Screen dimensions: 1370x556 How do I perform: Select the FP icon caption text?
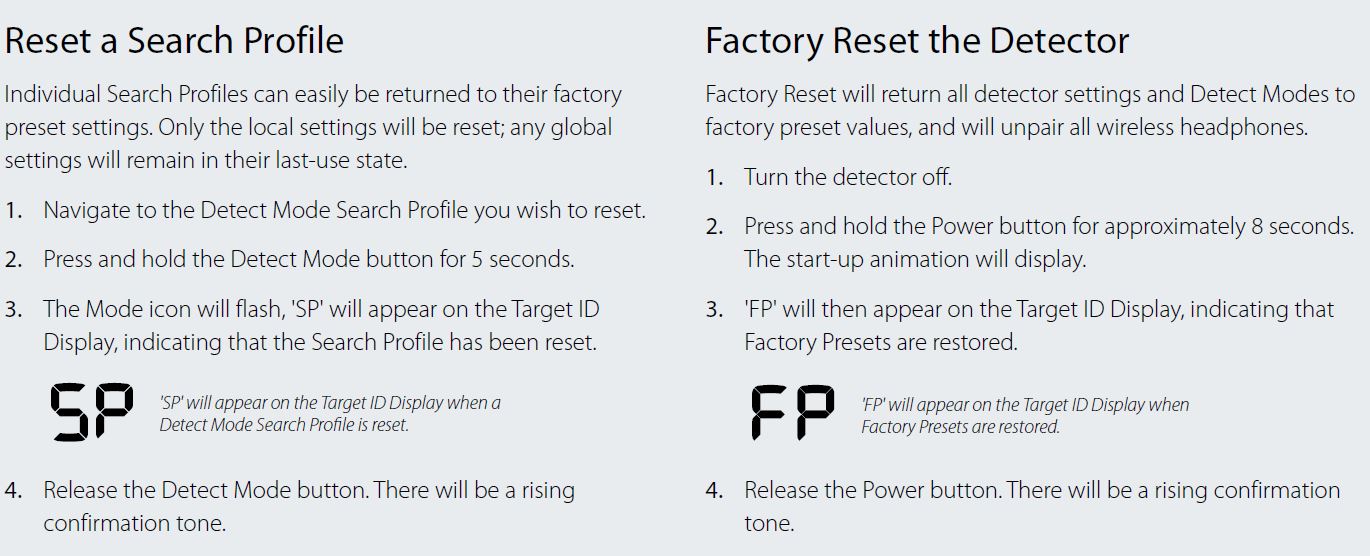[x=1025, y=415]
